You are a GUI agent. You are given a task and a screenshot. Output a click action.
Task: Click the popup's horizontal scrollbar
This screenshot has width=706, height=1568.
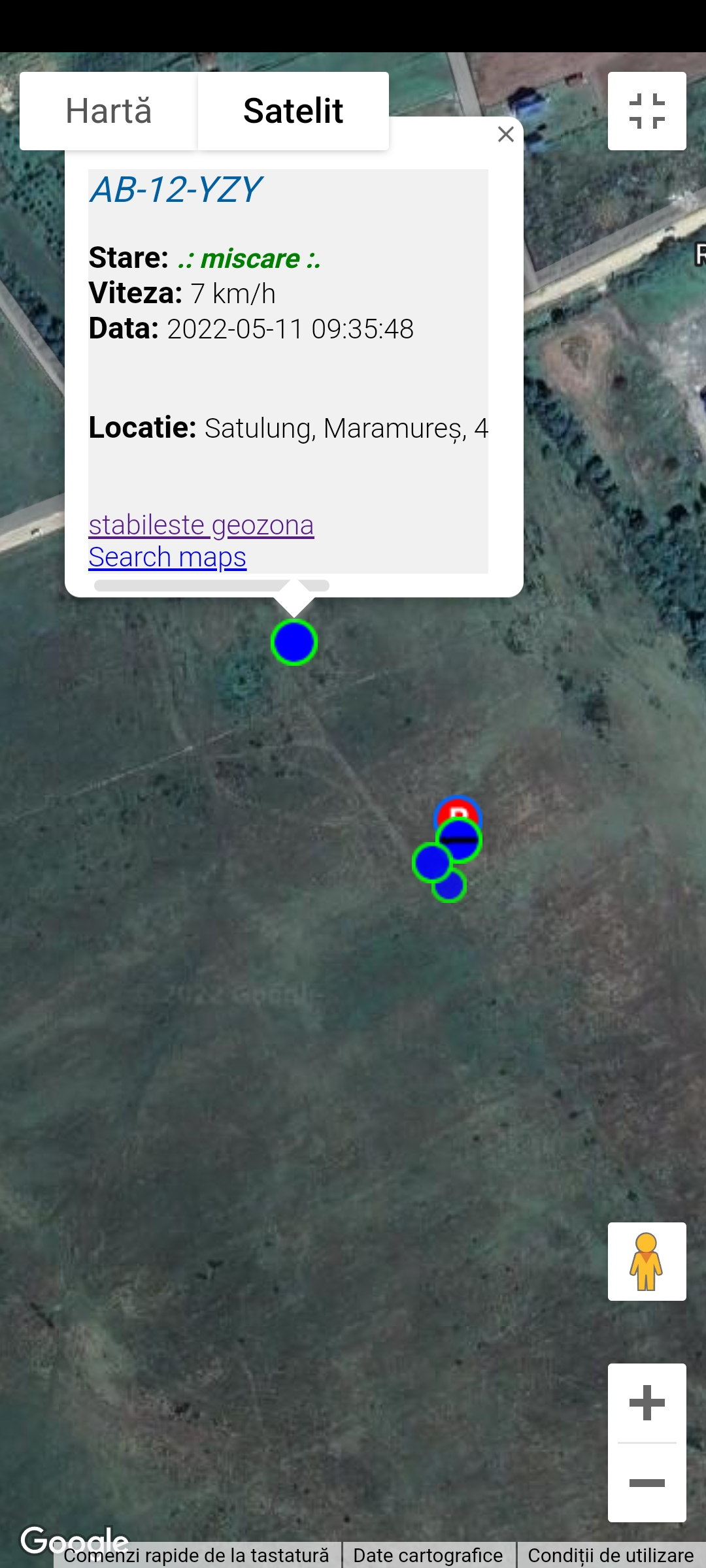coord(211,585)
